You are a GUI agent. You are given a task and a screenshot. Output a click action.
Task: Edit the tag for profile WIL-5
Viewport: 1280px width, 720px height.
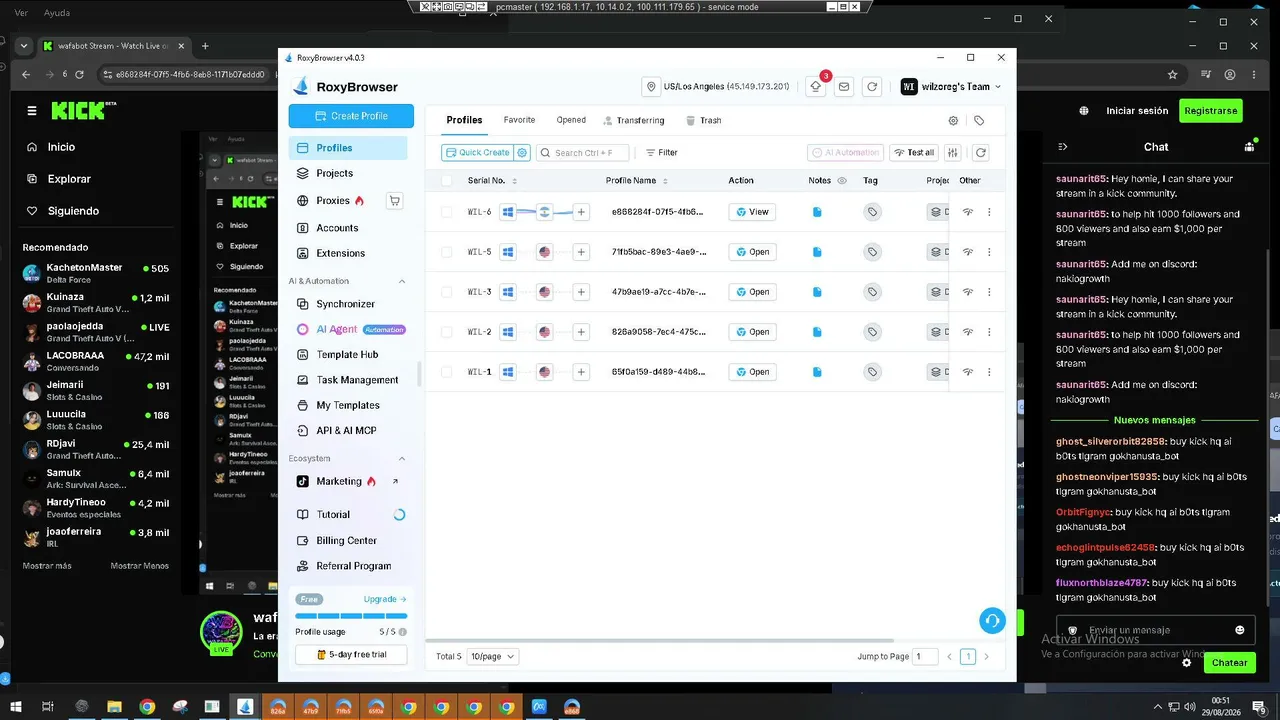(872, 252)
